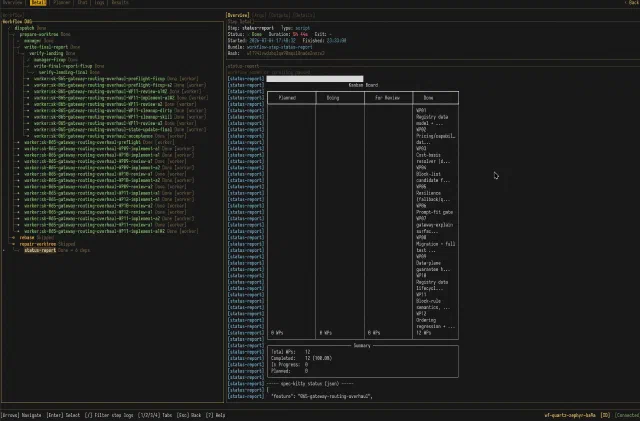Click the 12 WPs count in Done column
The height and width of the screenshot is (421, 640).
pos(423,333)
